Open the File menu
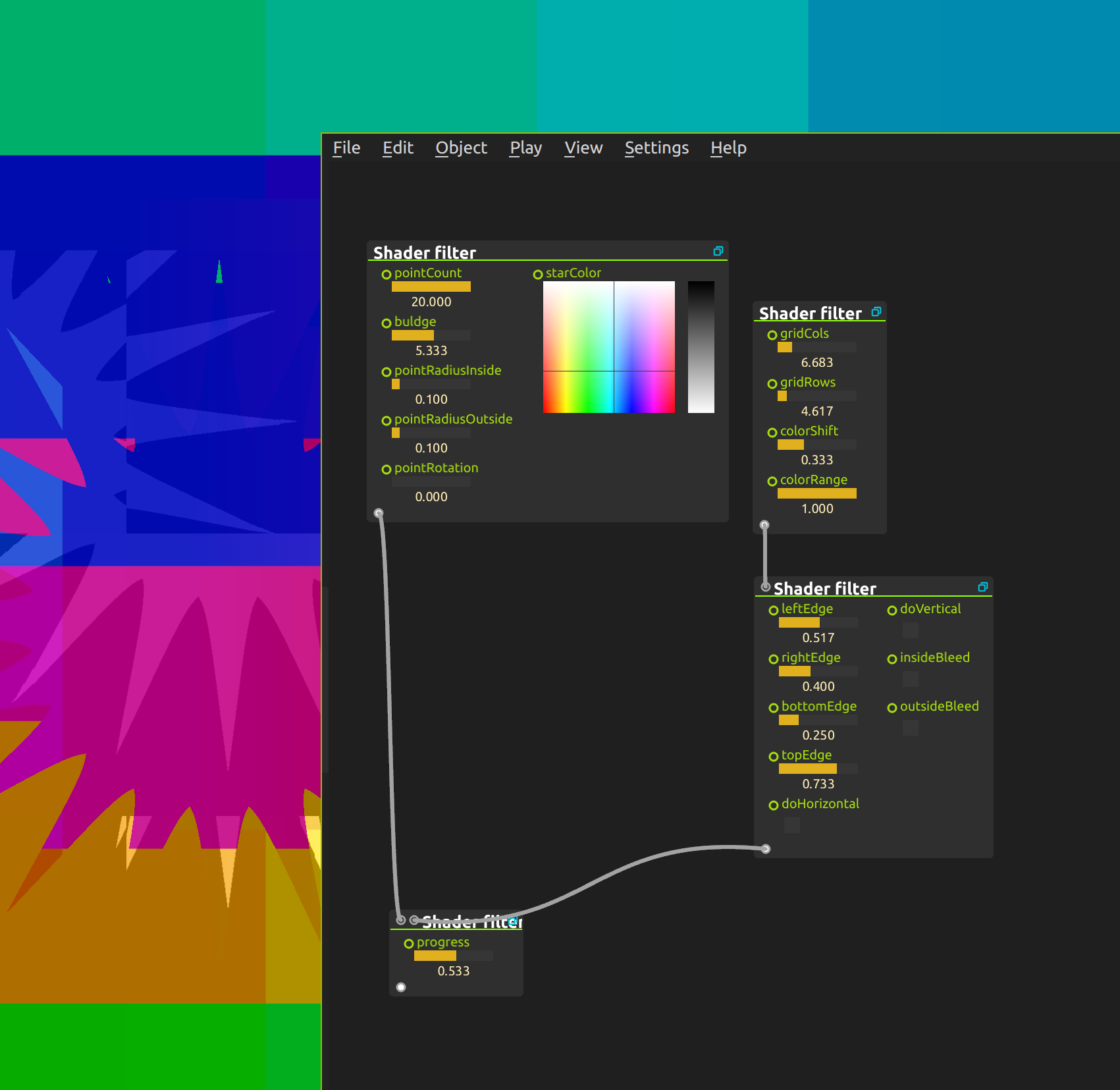Image resolution: width=1120 pixels, height=1090 pixels. [346, 148]
